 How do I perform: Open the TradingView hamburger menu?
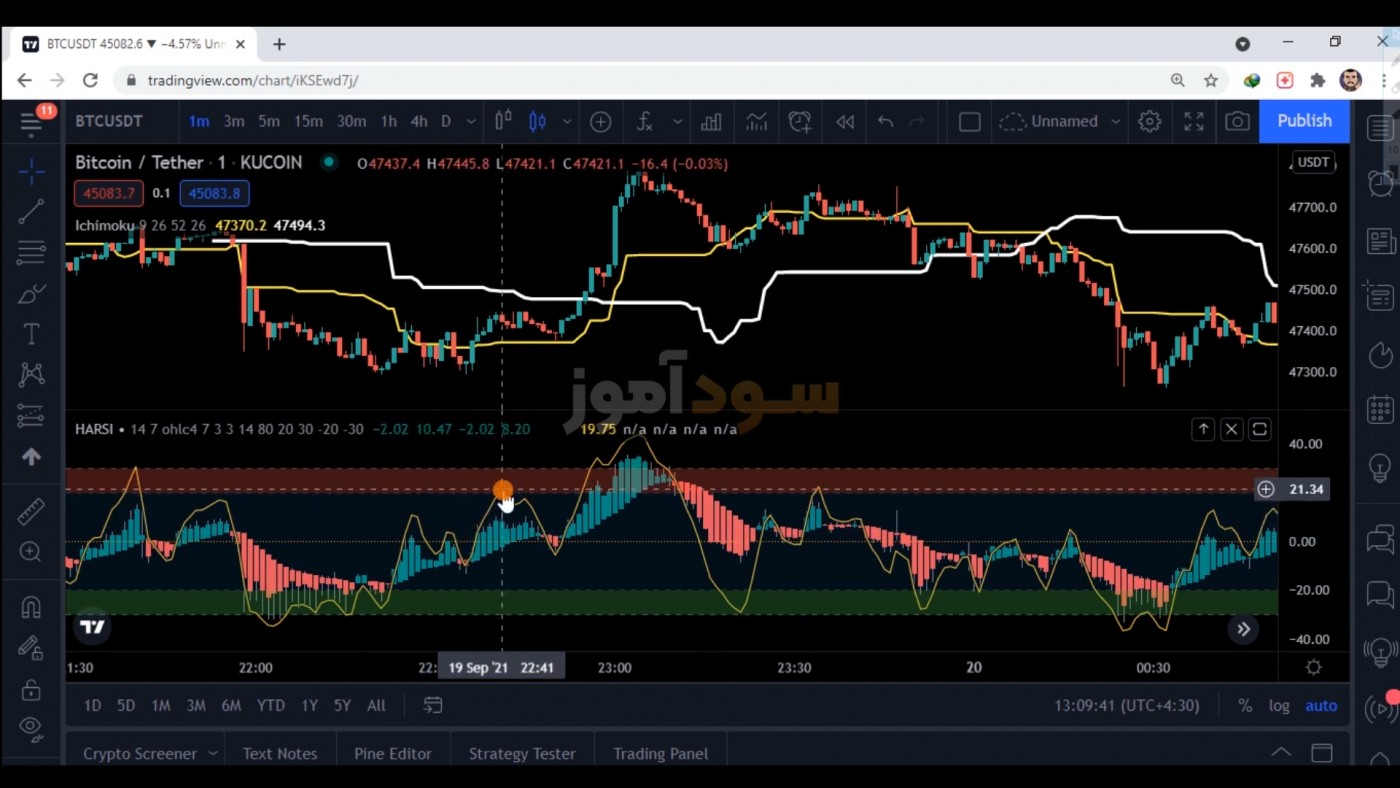[31, 123]
